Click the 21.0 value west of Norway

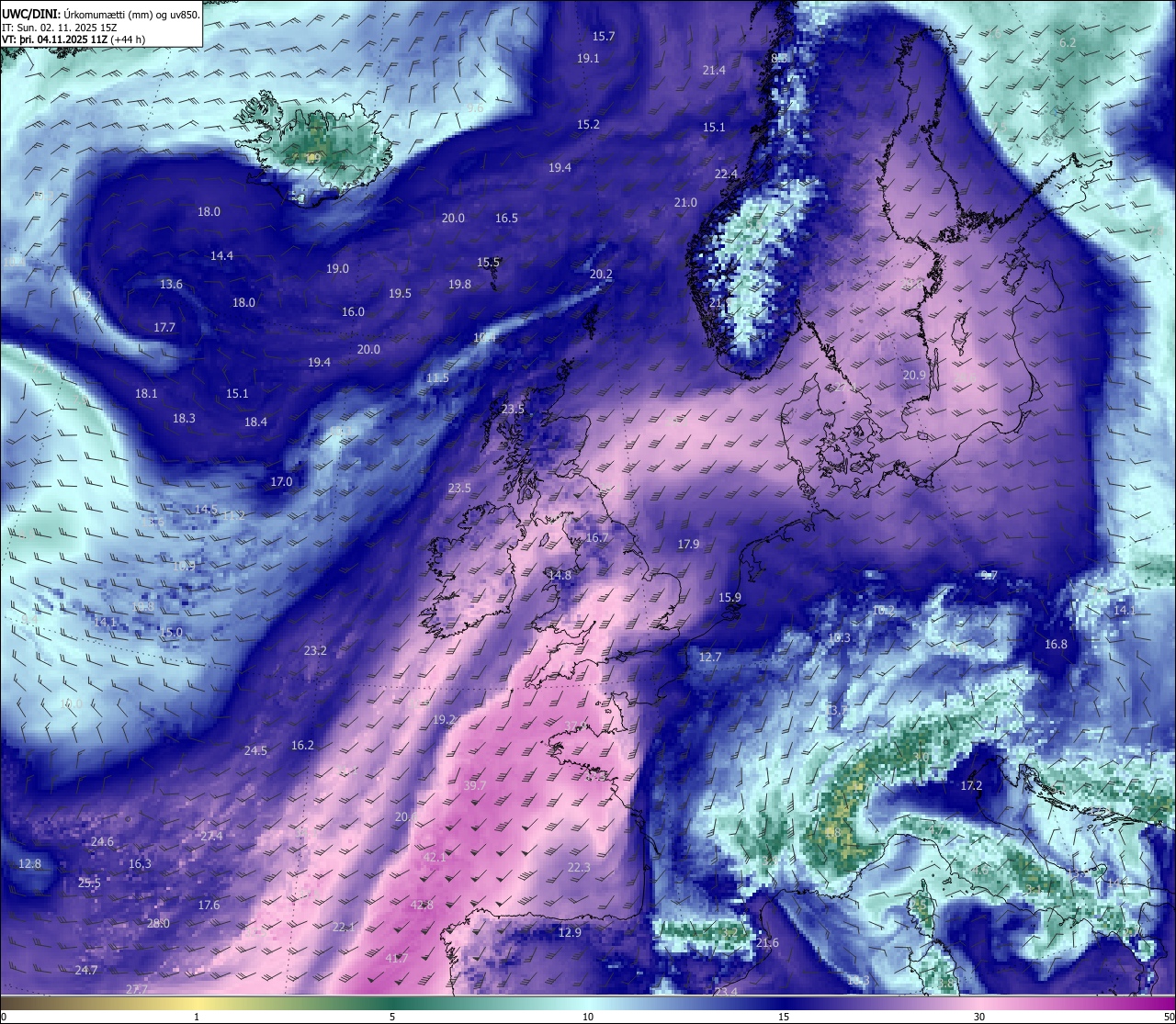685,202
